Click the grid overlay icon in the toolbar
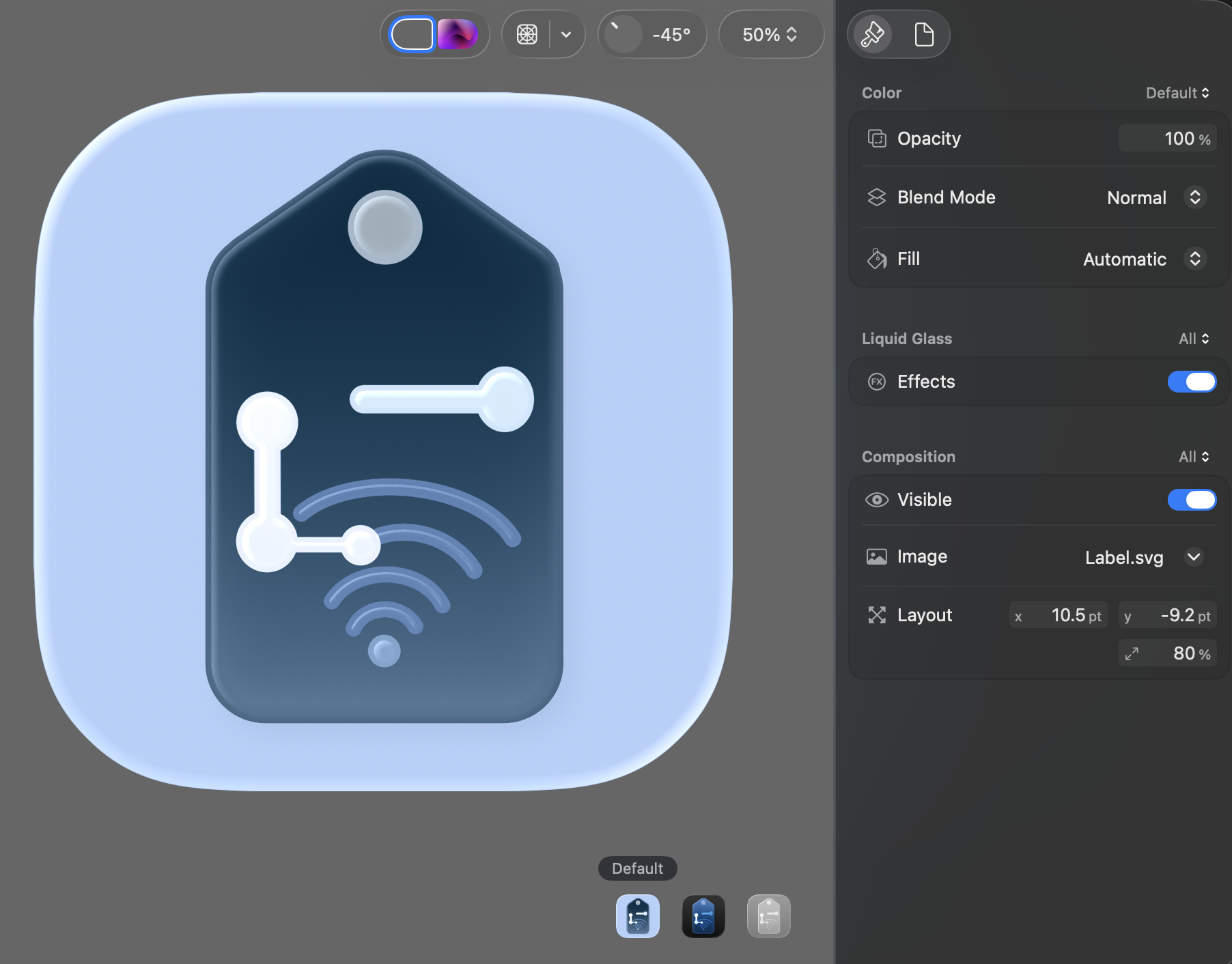 [x=527, y=34]
